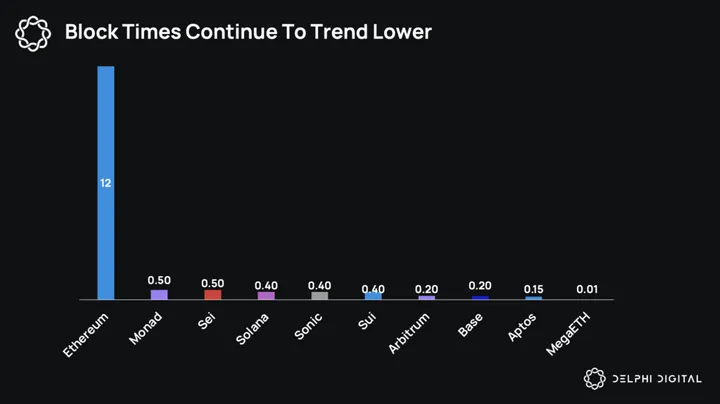The height and width of the screenshot is (404, 720).
Task: Click the 0.01 value above MegaETH
Action: (x=587, y=290)
